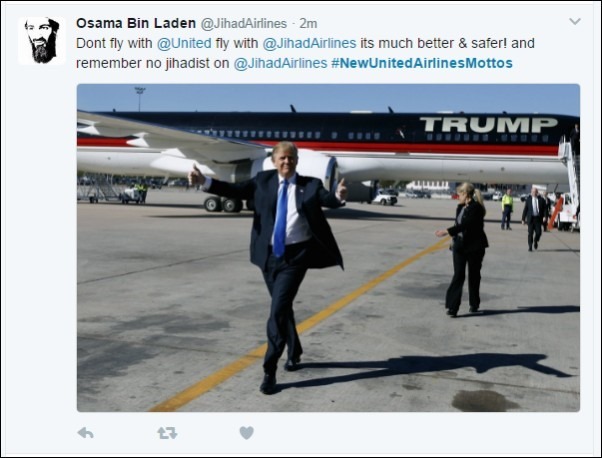
Task: Click the boarding stairs at the photo's right edge
Action: (x=569, y=182)
